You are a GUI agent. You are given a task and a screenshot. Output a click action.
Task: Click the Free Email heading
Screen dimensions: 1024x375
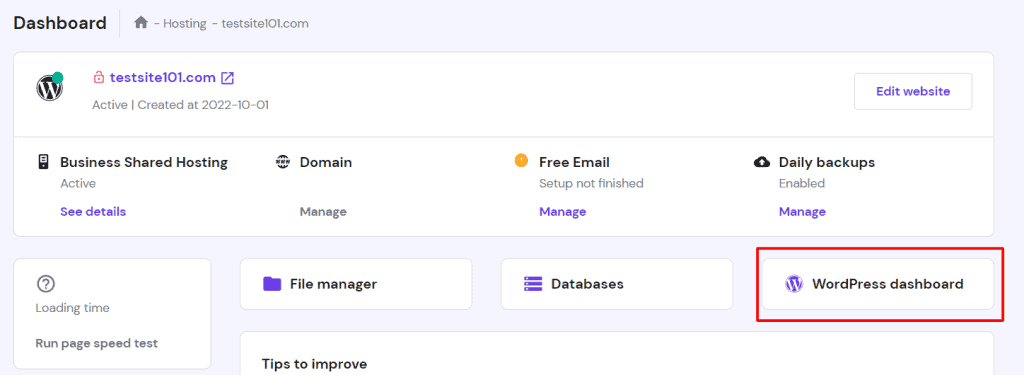[574, 162]
